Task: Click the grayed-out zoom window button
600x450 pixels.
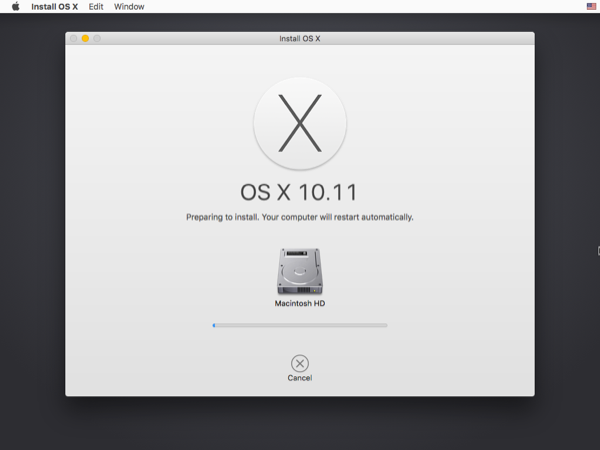Action: point(97,38)
